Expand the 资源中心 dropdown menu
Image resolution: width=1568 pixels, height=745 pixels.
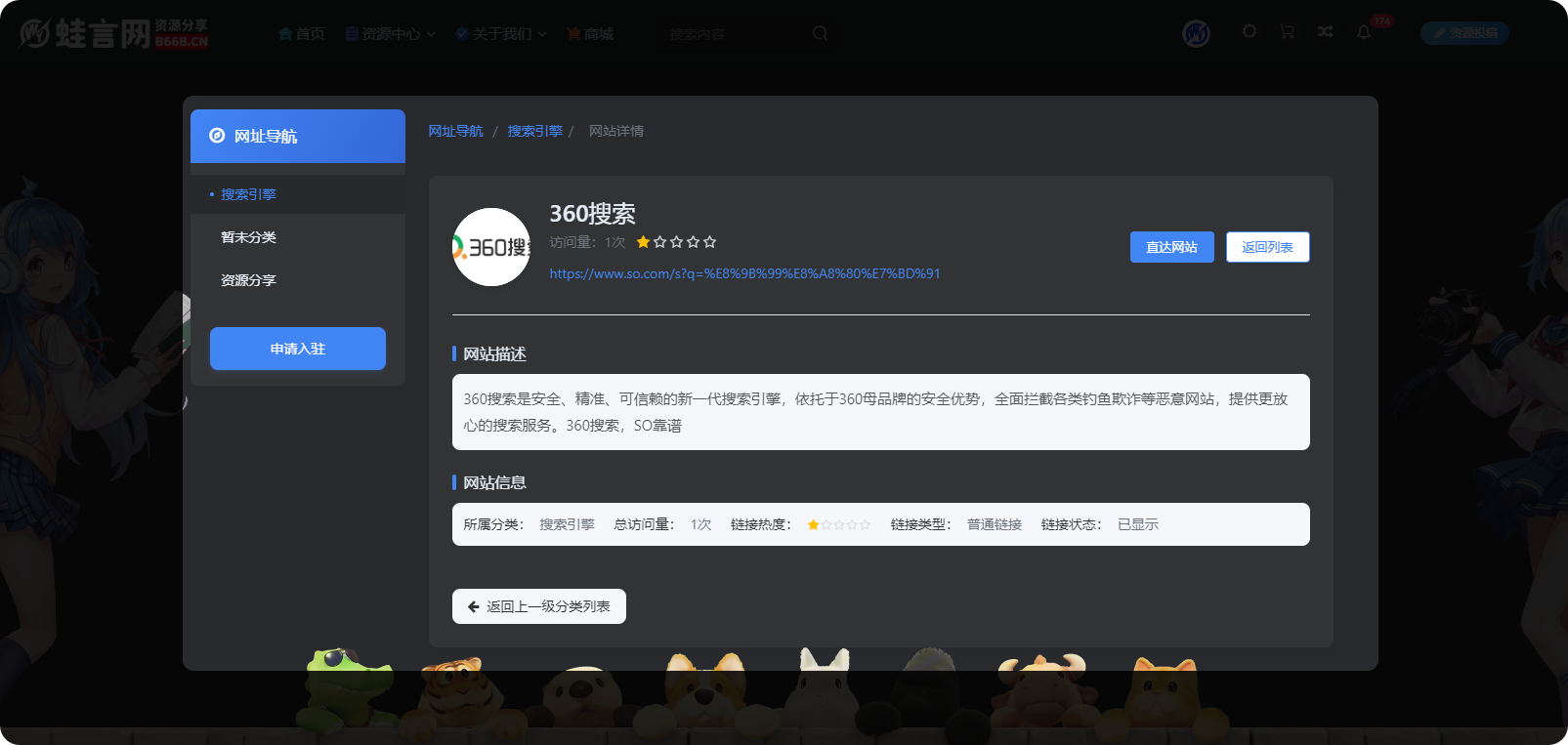[x=390, y=34]
